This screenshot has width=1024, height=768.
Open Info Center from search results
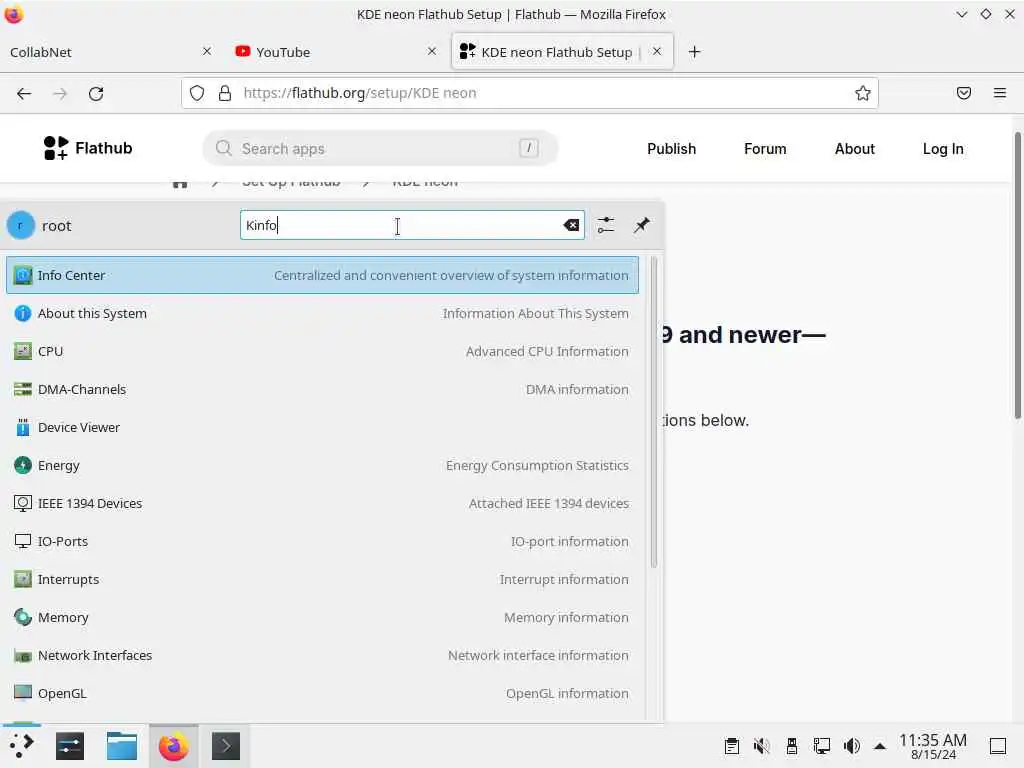[322, 275]
